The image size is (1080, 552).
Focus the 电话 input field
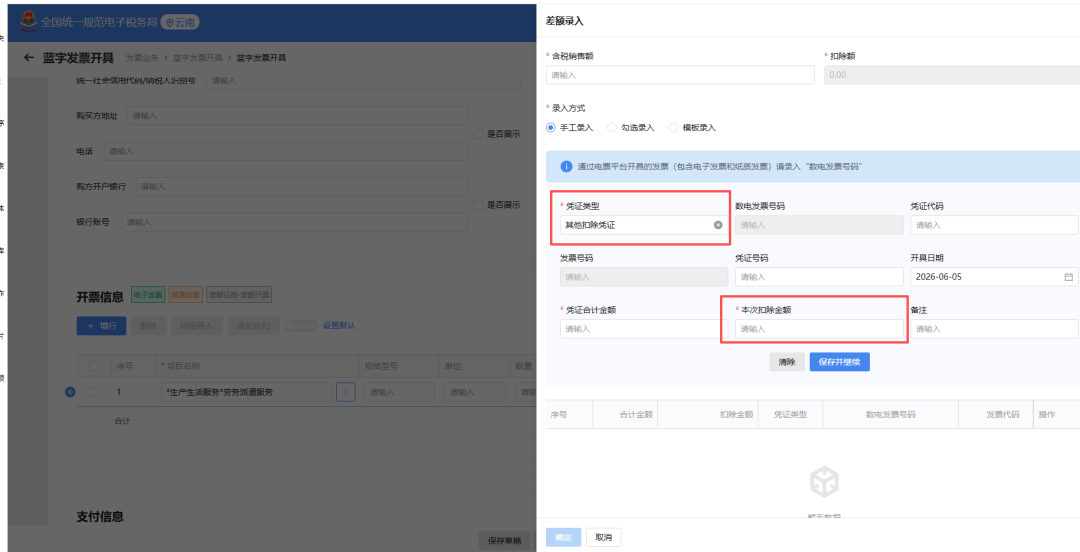point(285,151)
